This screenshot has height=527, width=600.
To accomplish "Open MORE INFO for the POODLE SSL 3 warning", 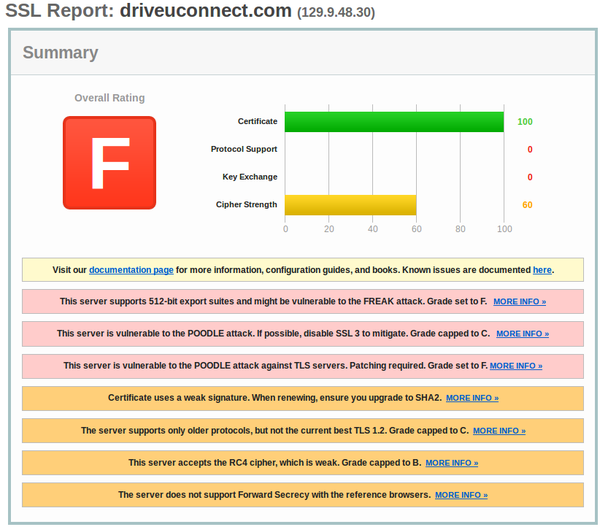I will [523, 334].
